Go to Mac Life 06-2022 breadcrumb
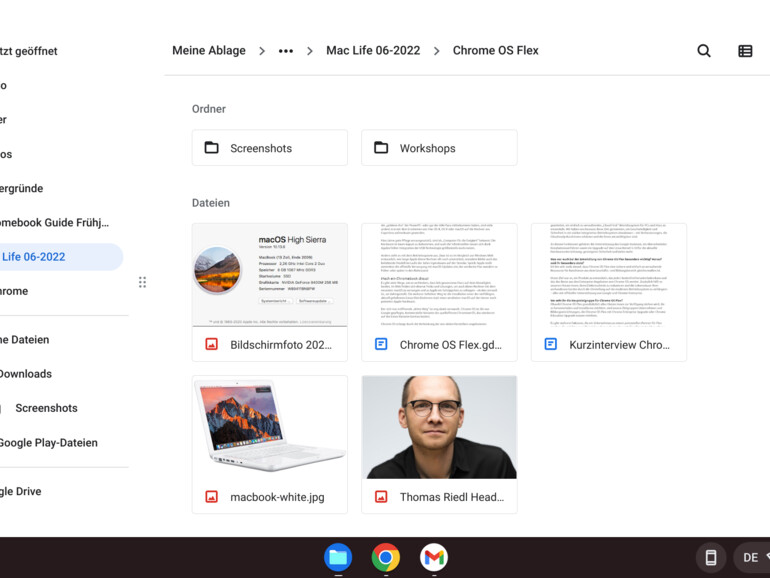The height and width of the screenshot is (578, 770). tap(373, 51)
